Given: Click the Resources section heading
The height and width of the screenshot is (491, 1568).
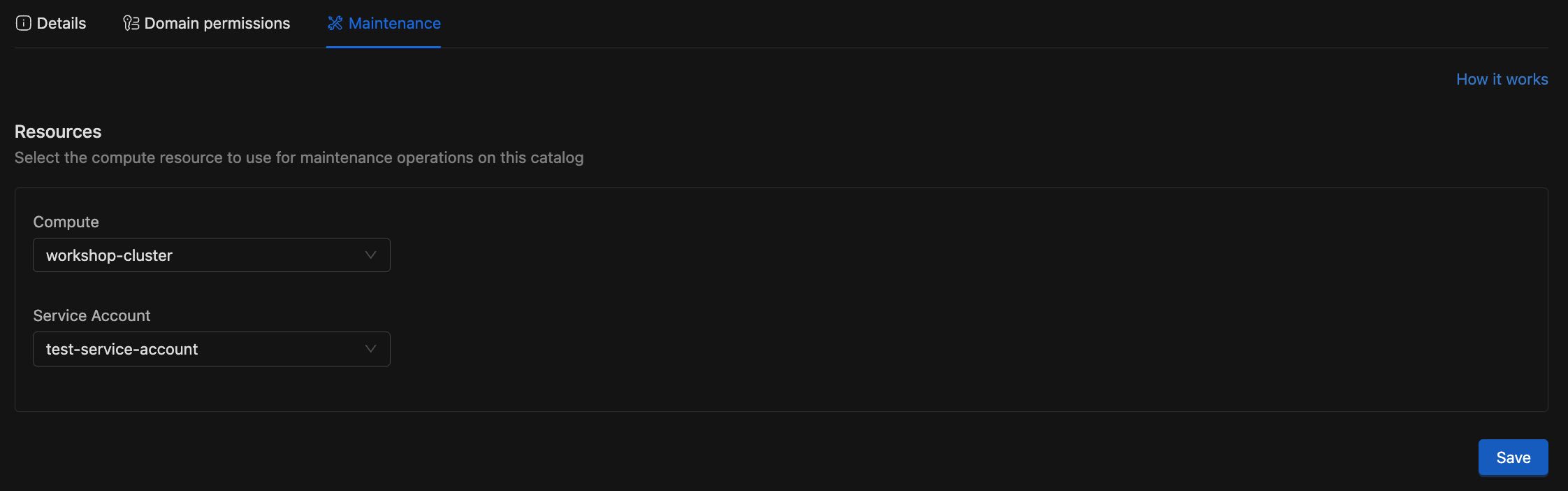Looking at the screenshot, I should pyautogui.click(x=58, y=131).
